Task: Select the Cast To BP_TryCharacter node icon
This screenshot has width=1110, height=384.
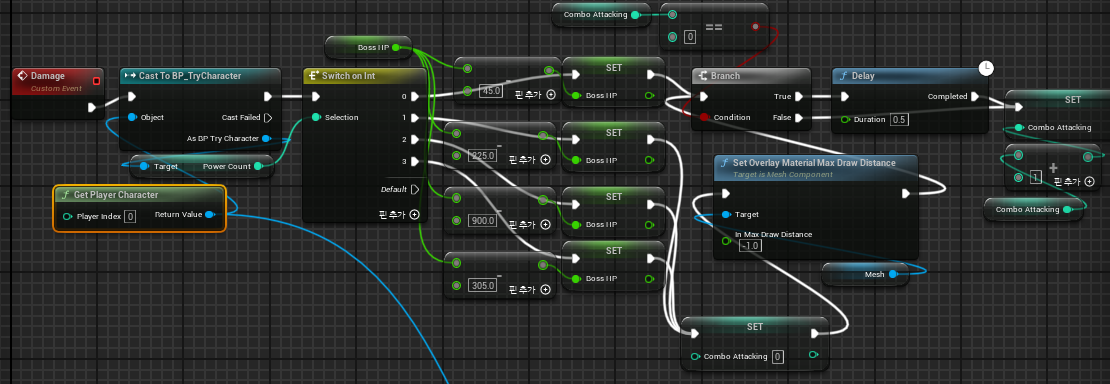Action: point(130,76)
